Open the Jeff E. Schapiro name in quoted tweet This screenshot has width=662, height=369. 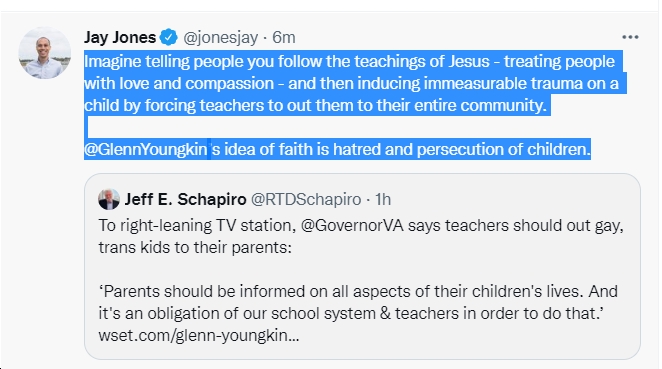pos(185,199)
